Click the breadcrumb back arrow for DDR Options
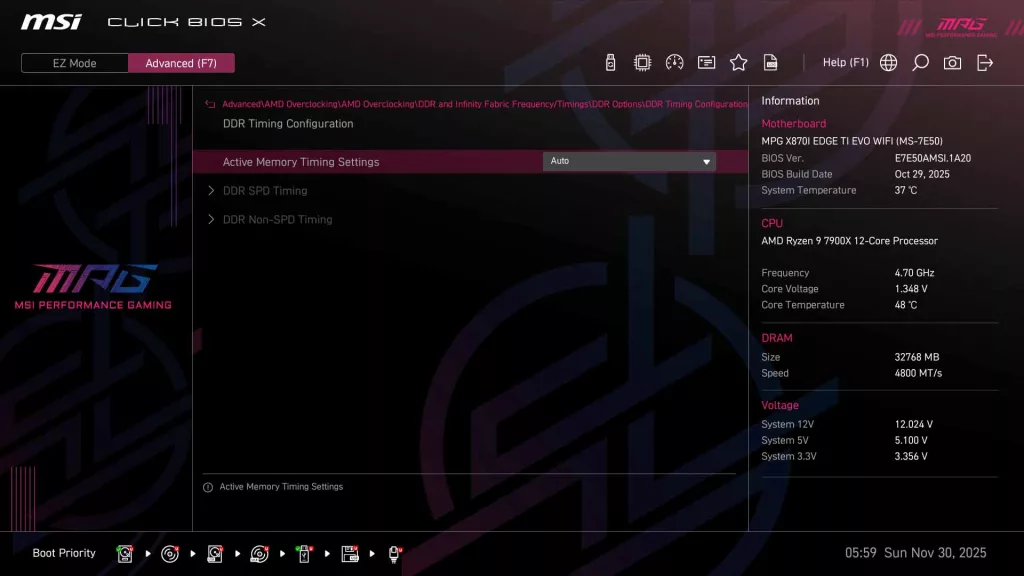The width and height of the screenshot is (1024, 576). tap(210, 103)
